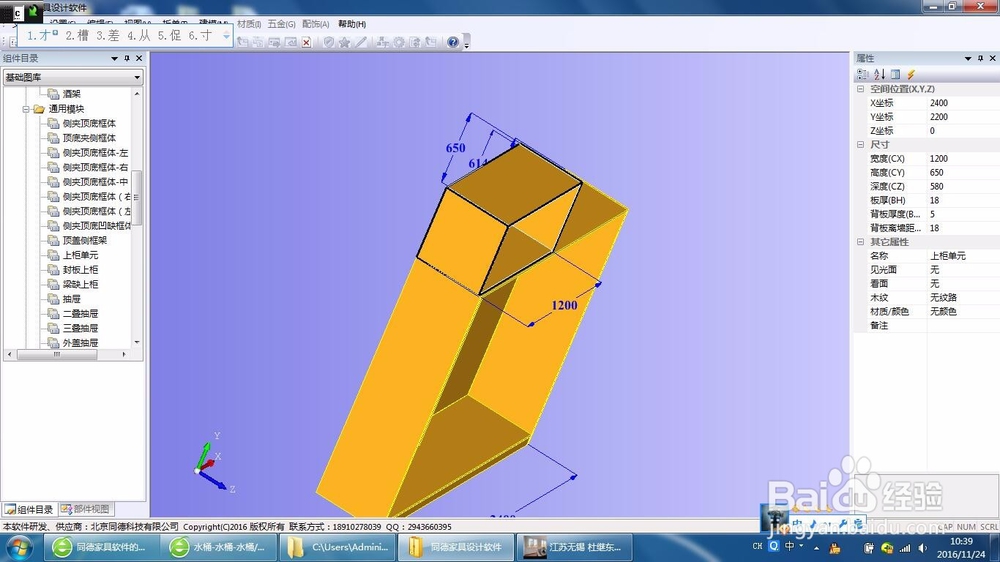Screen dimensions: 1000x562
Task: Click tree vertical scrollbar down arrow
Action: (136, 343)
